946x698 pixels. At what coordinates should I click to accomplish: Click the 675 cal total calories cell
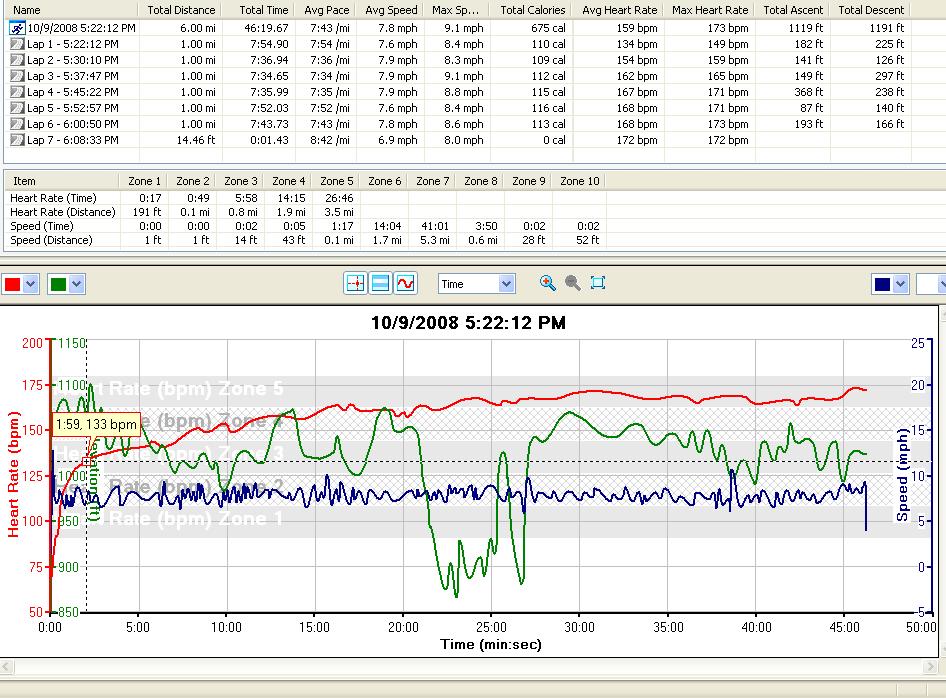coord(548,28)
